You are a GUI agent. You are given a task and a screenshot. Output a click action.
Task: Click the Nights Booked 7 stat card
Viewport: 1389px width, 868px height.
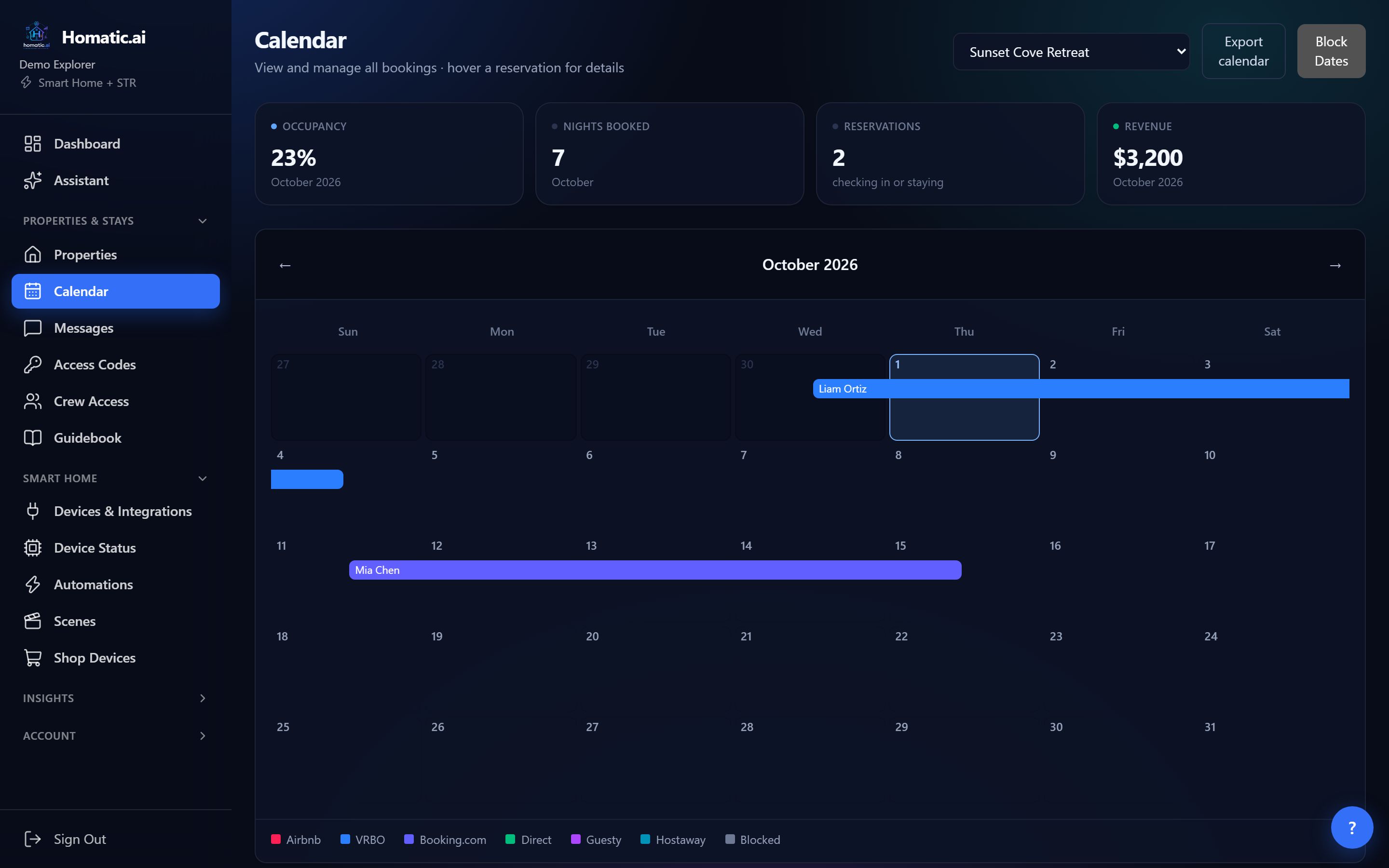[x=670, y=154]
